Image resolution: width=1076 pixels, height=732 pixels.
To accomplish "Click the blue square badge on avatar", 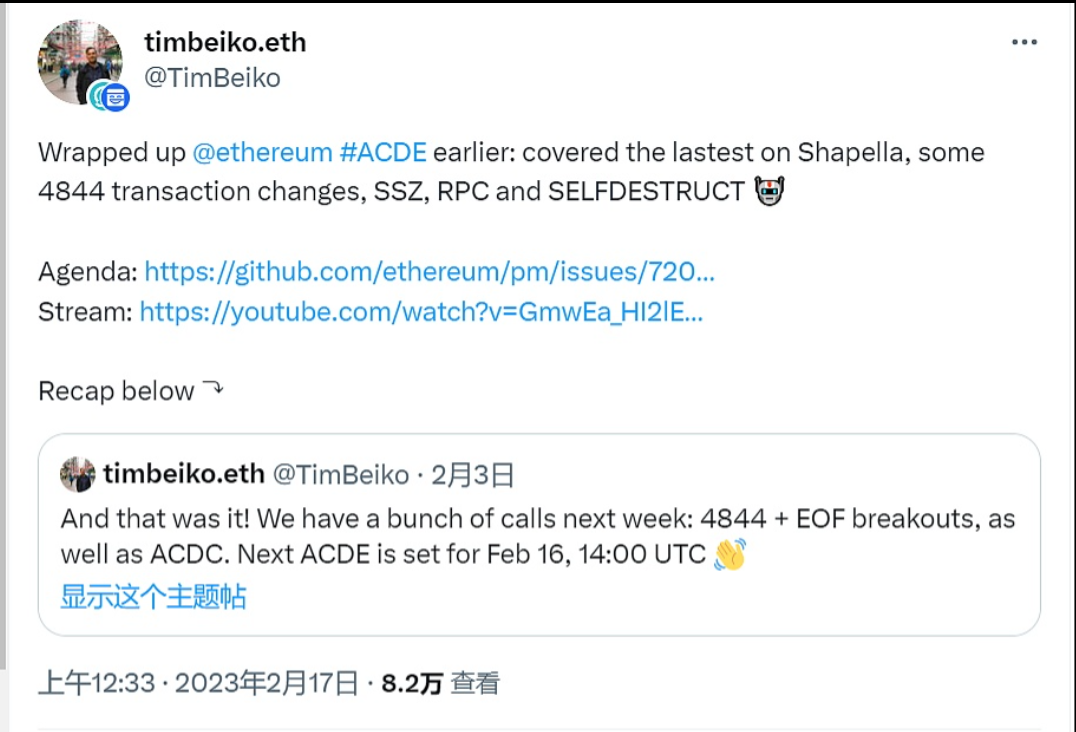I will (117, 97).
